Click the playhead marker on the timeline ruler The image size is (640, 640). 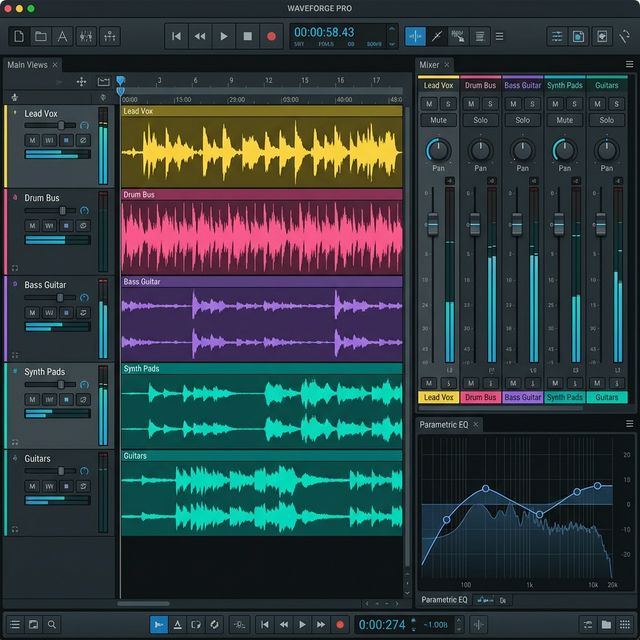click(x=120, y=80)
